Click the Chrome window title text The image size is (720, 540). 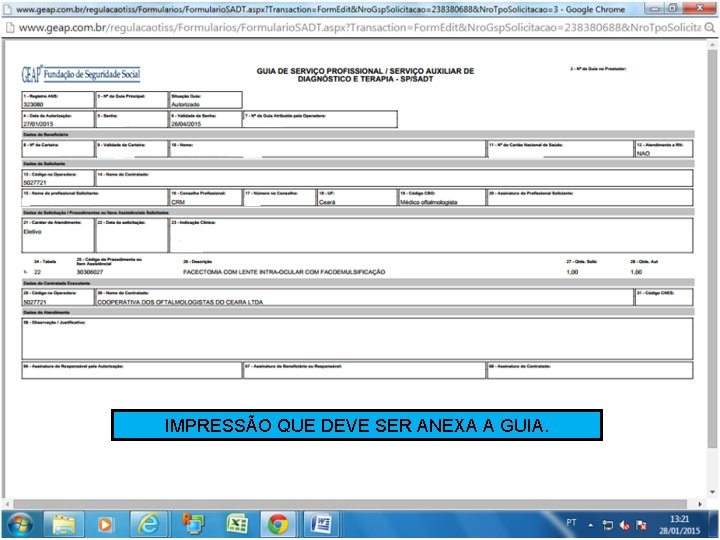320,9
